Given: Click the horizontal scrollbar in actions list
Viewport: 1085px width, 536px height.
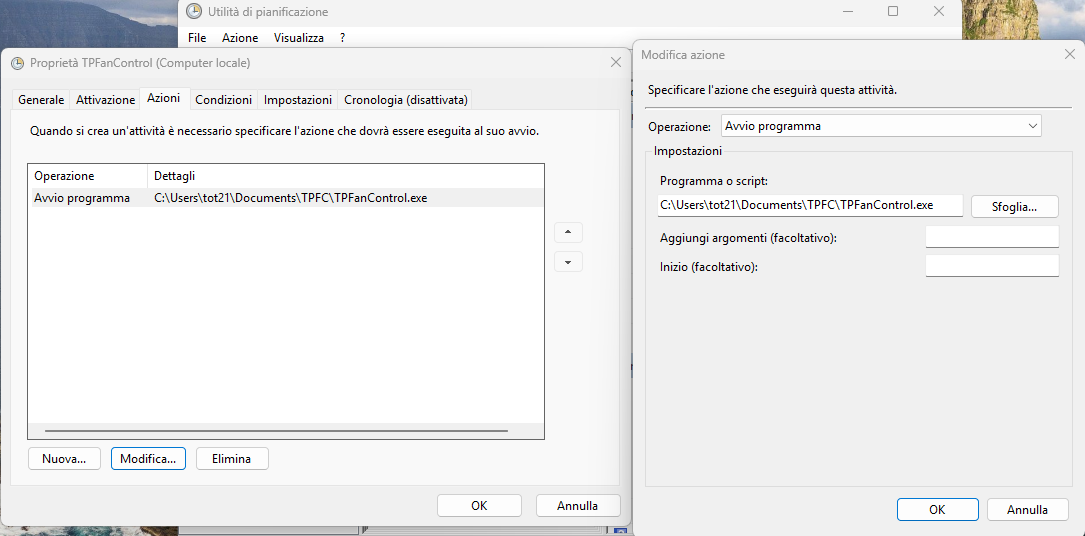Looking at the screenshot, I should tap(276, 431).
